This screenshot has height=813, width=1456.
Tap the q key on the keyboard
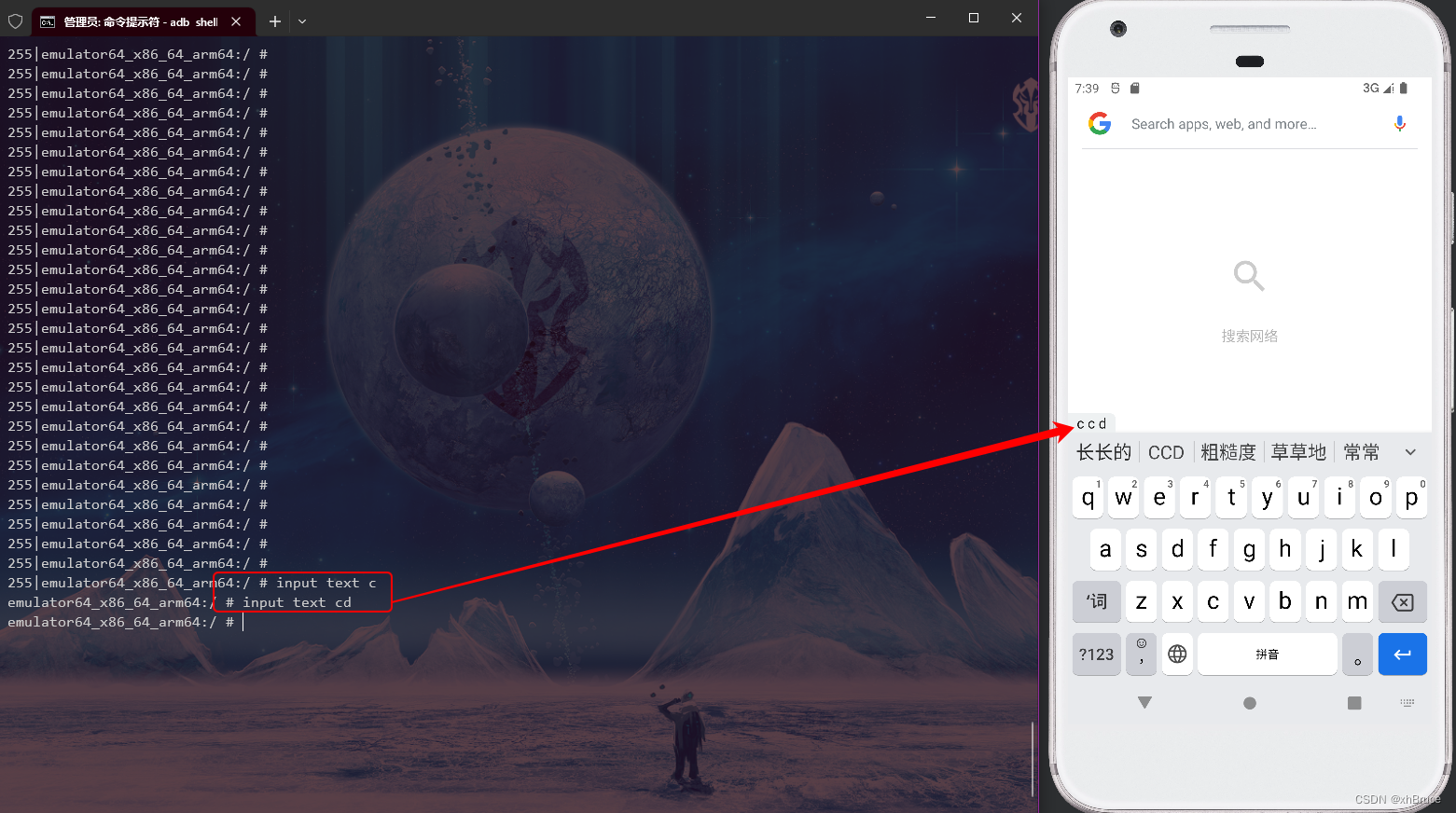tap(1088, 498)
